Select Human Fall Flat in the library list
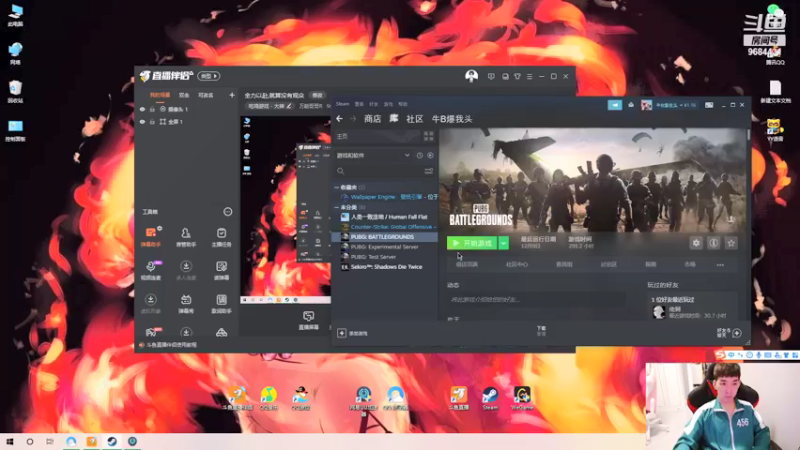The width and height of the screenshot is (800, 450). 385,217
